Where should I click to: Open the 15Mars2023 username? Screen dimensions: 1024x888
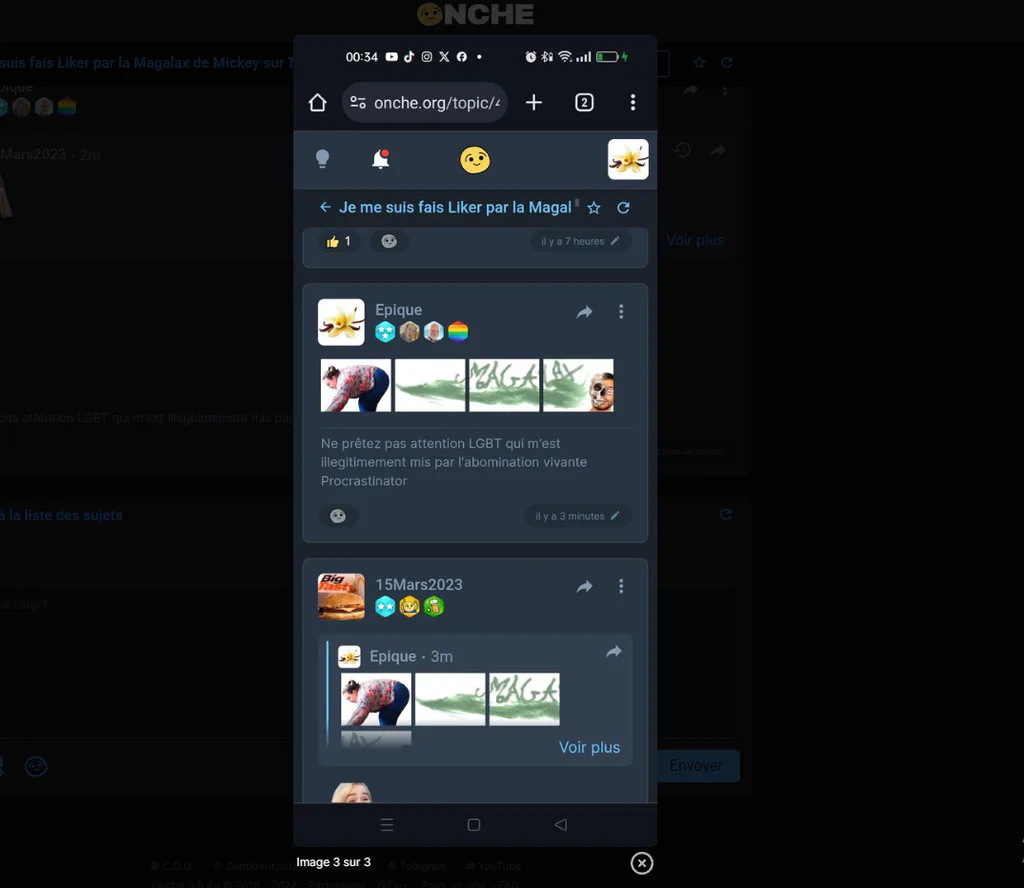pos(419,584)
